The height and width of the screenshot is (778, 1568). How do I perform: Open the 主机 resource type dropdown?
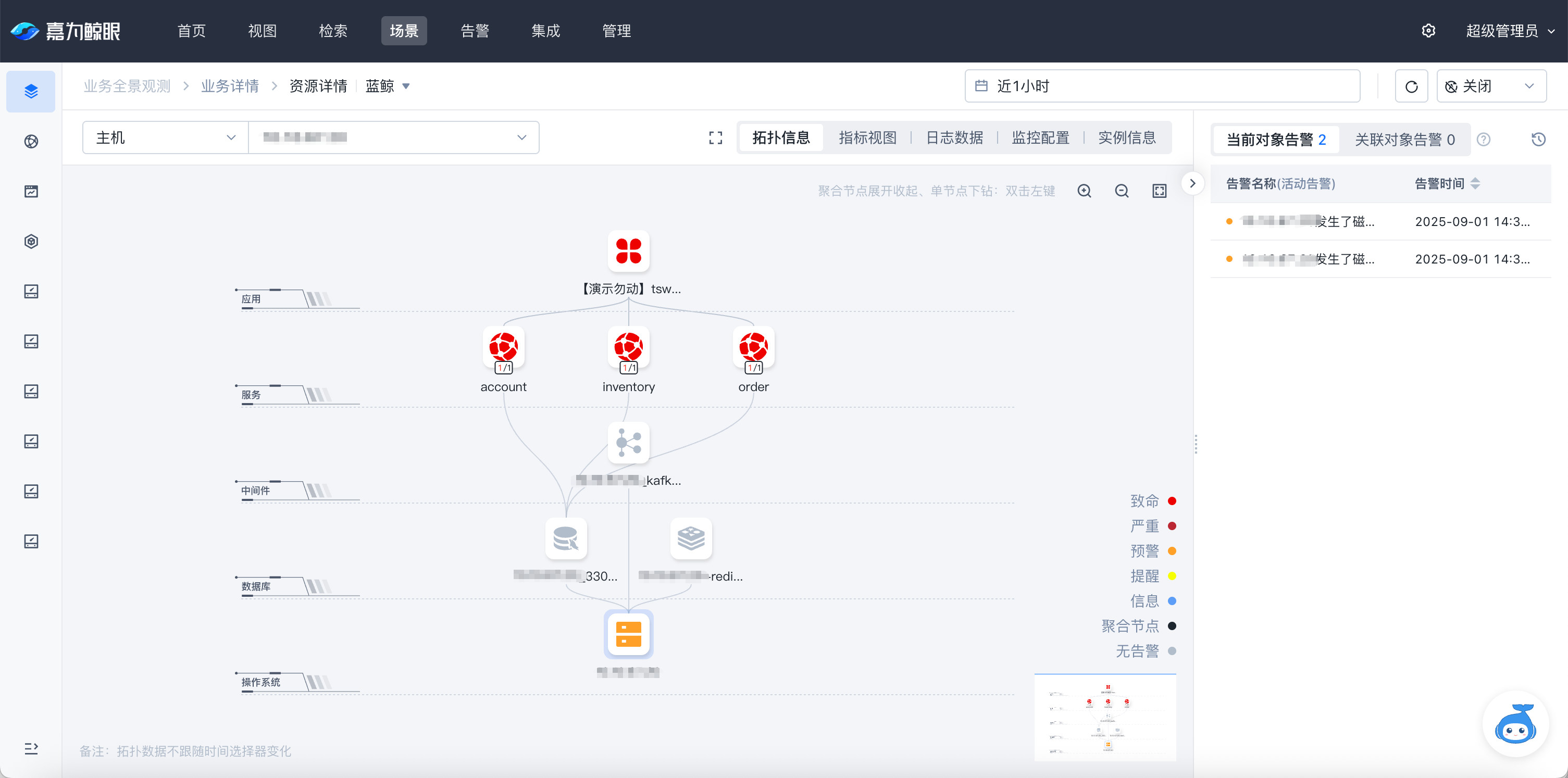[x=165, y=138]
